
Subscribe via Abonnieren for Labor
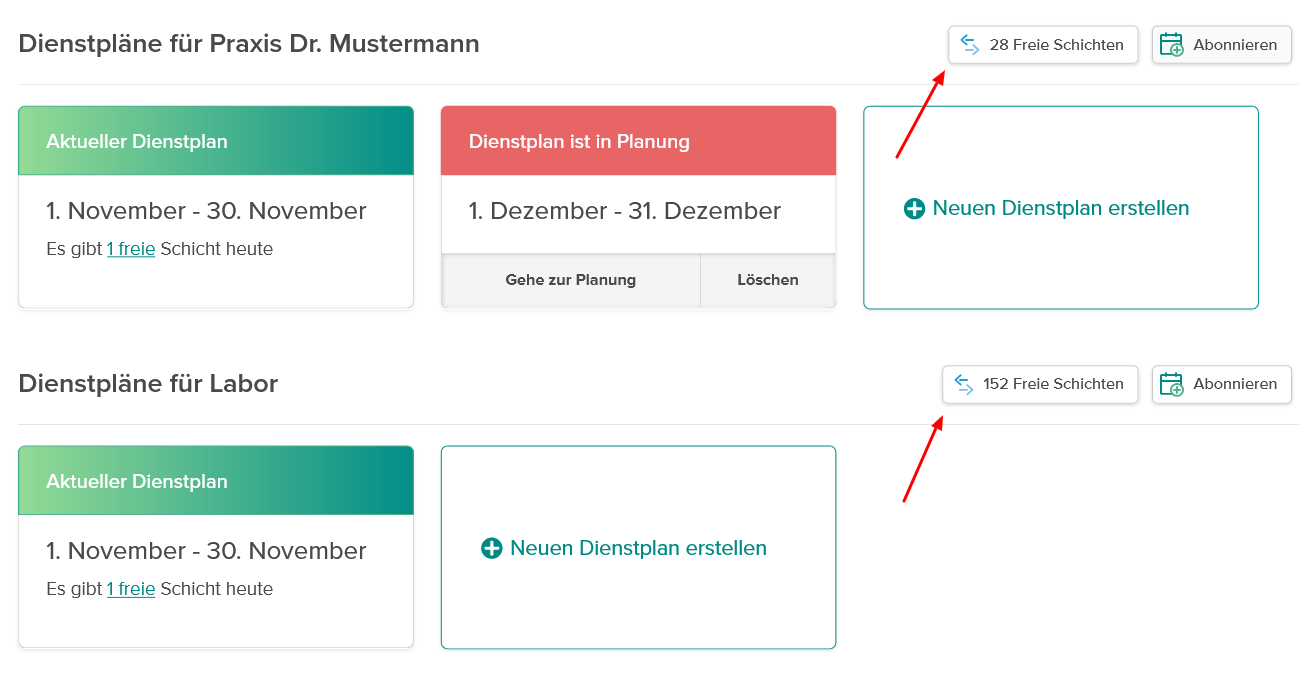pyautogui.click(x=1222, y=384)
